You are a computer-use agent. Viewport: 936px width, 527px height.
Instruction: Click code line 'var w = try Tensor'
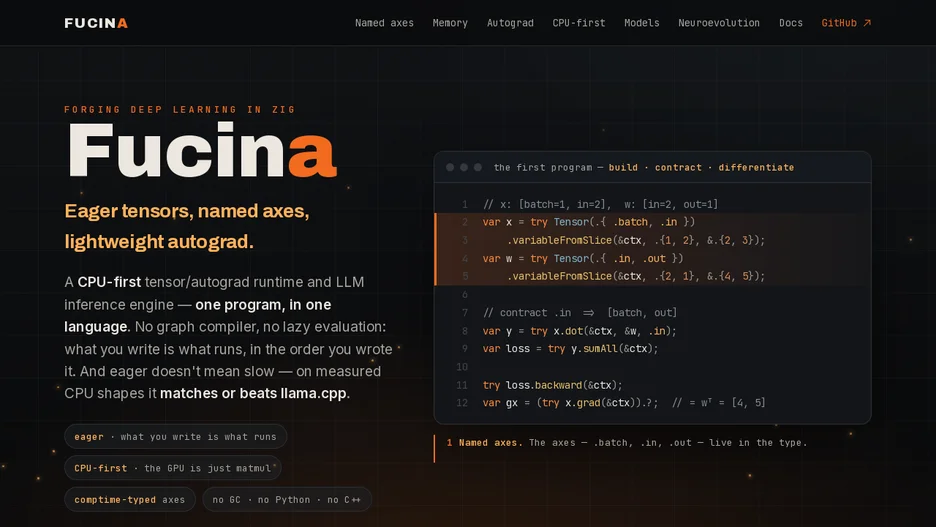coord(583,258)
